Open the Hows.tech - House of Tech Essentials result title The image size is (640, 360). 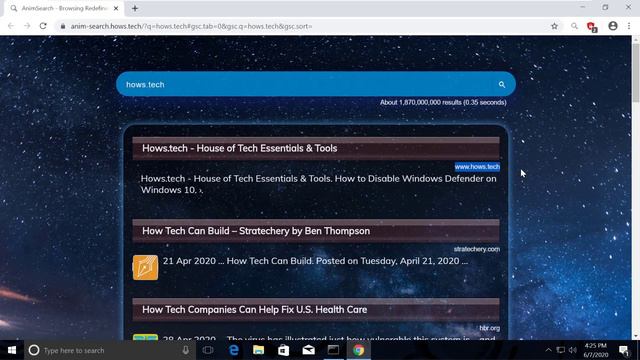[x=240, y=148]
